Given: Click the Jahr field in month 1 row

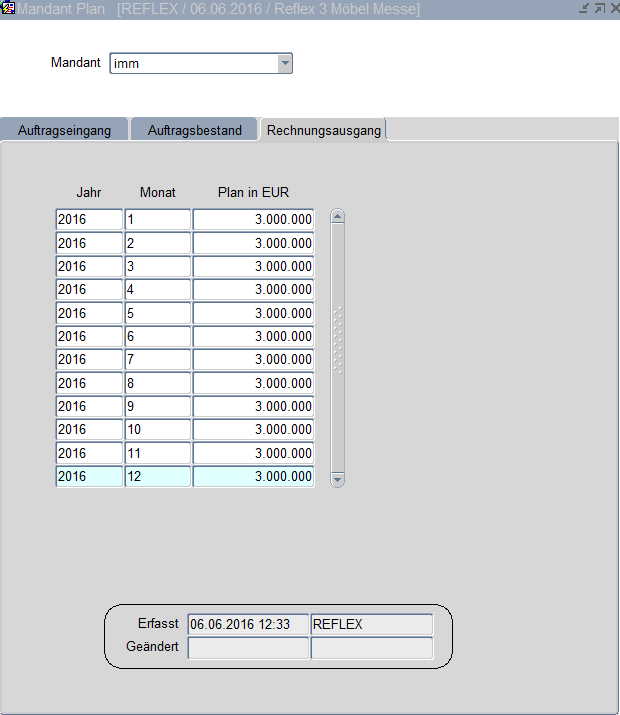Looking at the screenshot, I should point(89,220).
